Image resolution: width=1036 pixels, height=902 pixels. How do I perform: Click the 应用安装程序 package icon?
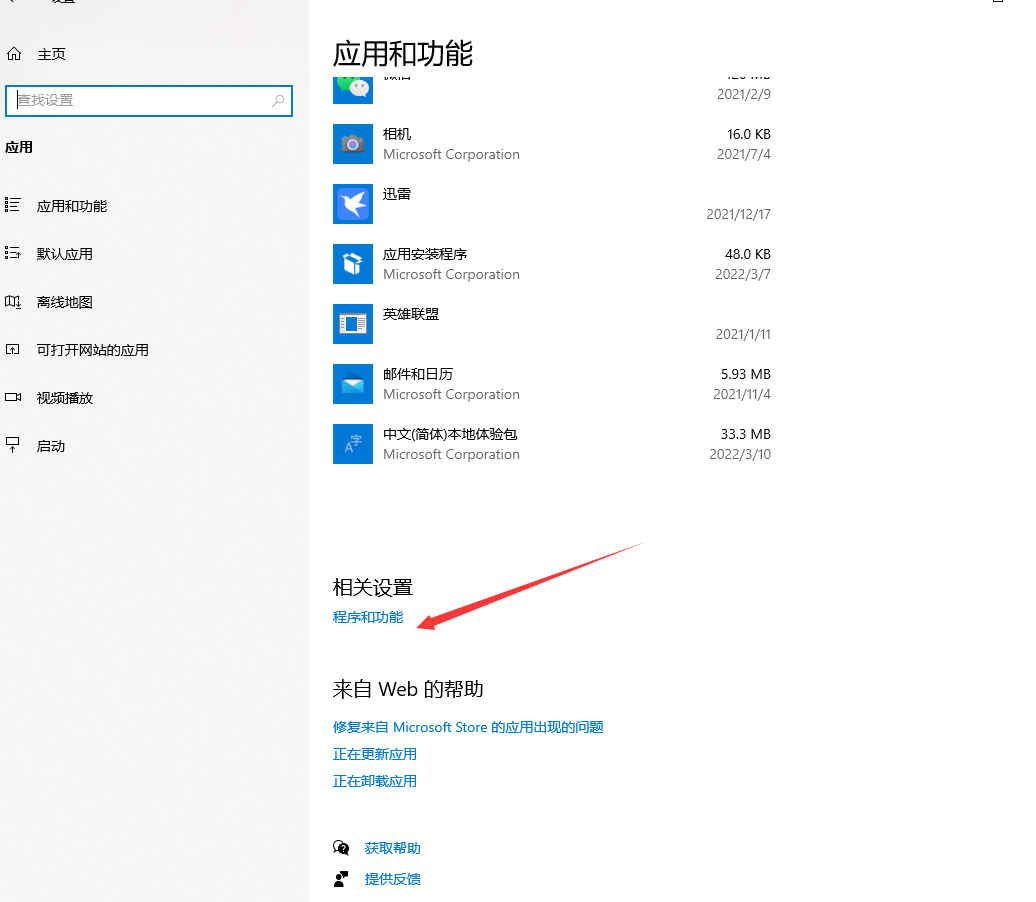(x=353, y=264)
